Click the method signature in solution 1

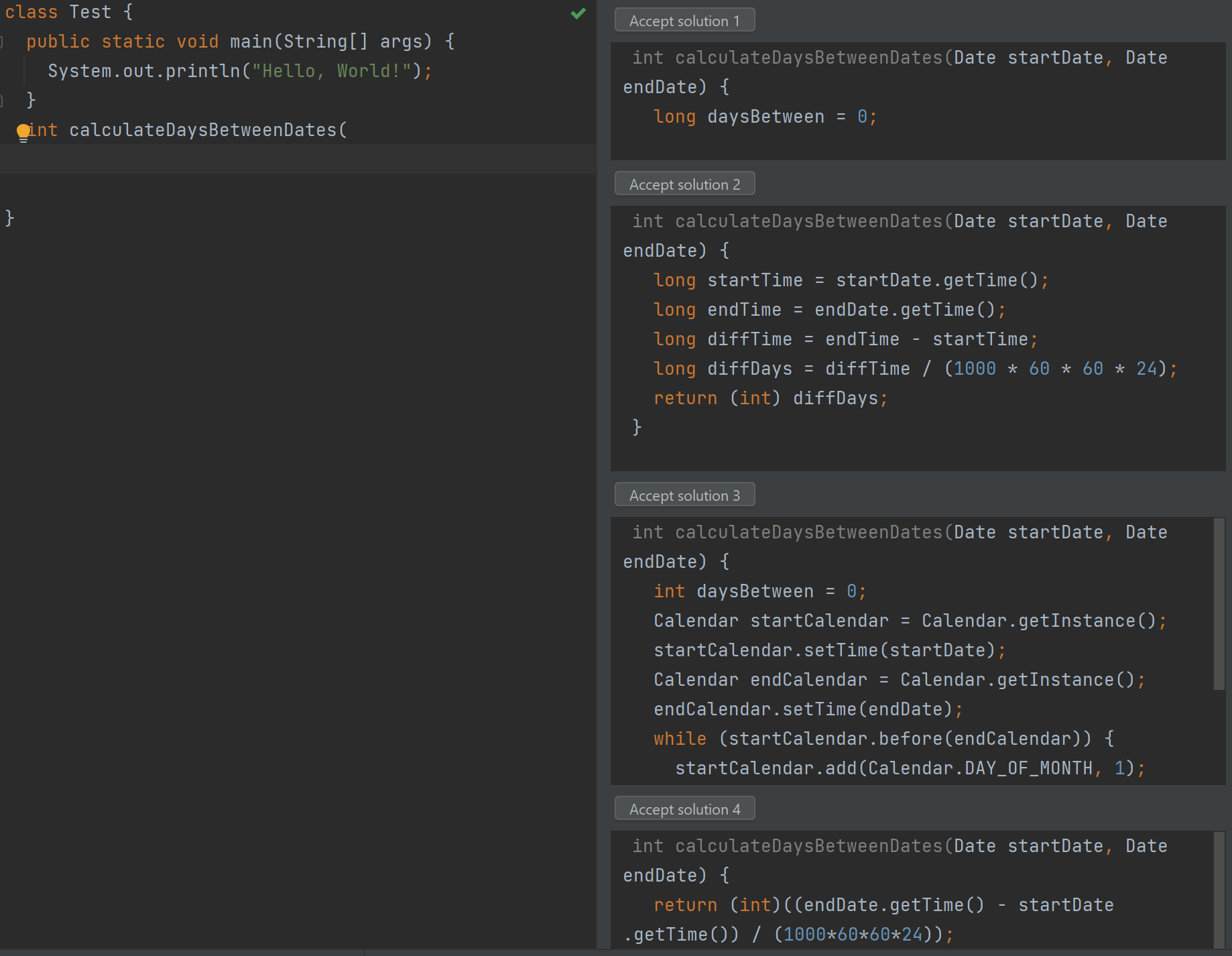tap(896, 72)
